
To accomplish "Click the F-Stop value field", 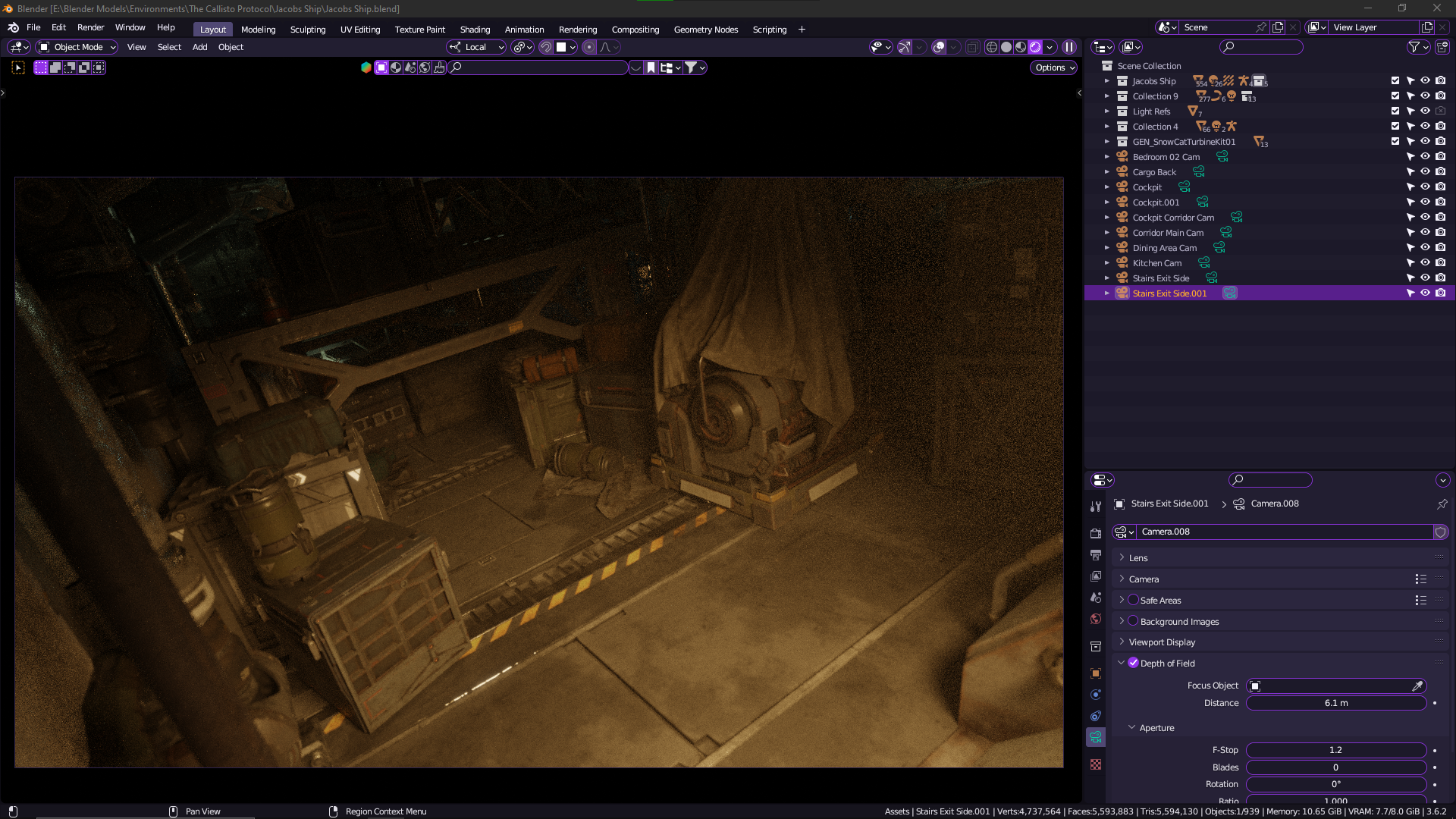I will tap(1336, 750).
